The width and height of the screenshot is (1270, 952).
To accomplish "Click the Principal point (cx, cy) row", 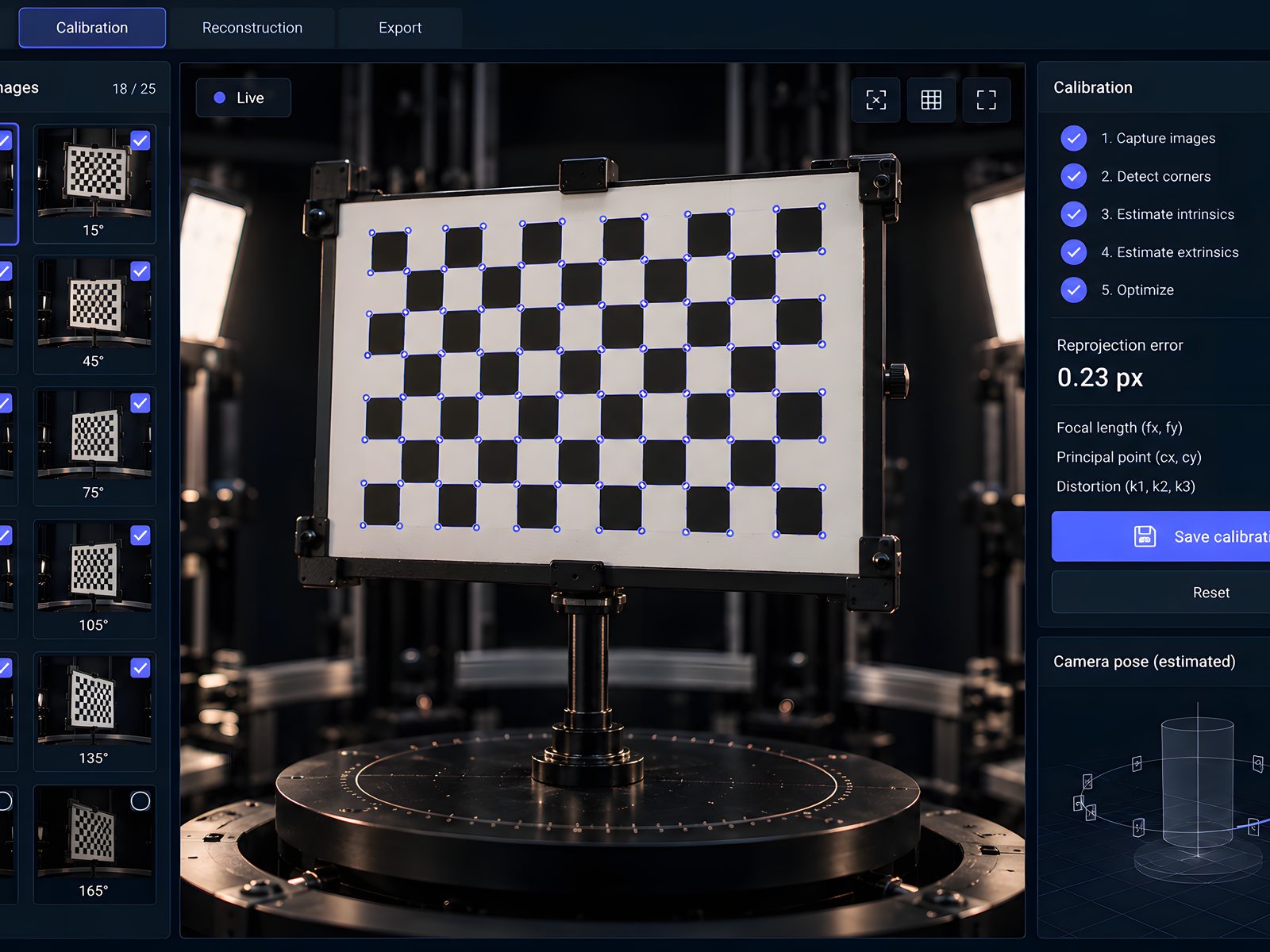I will (x=1162, y=457).
